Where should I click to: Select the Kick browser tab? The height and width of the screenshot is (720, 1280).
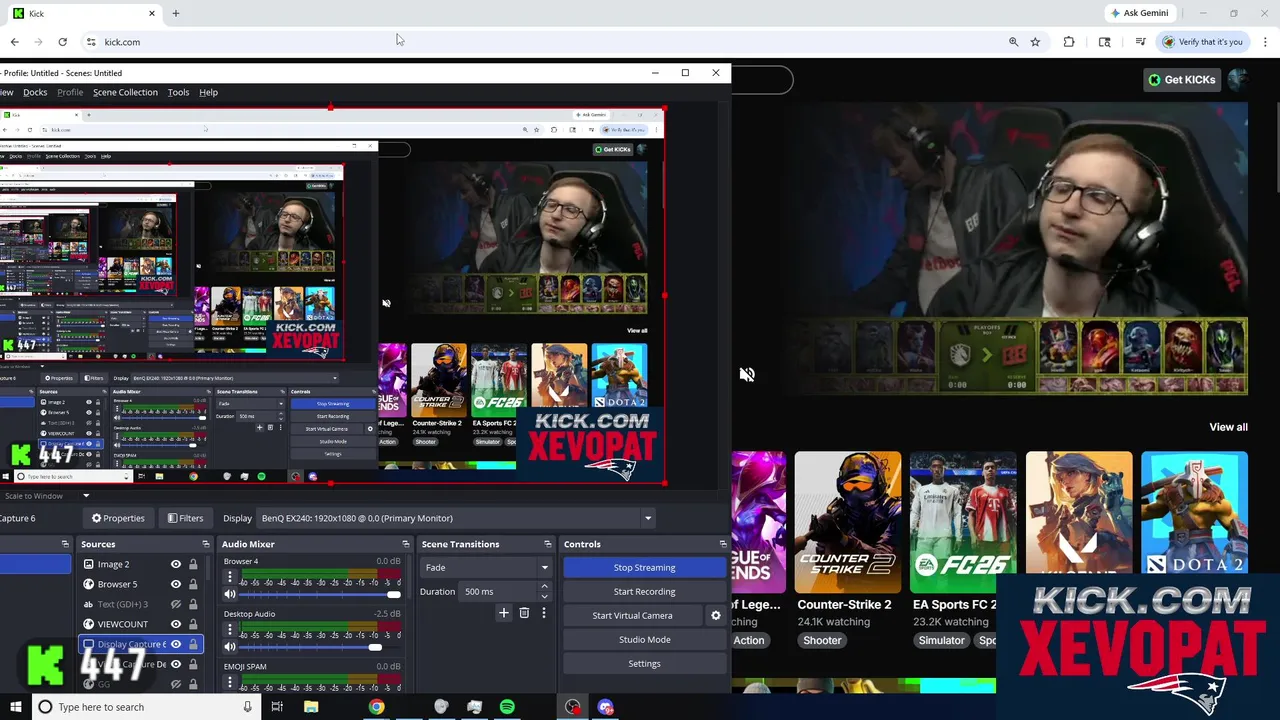coord(84,13)
